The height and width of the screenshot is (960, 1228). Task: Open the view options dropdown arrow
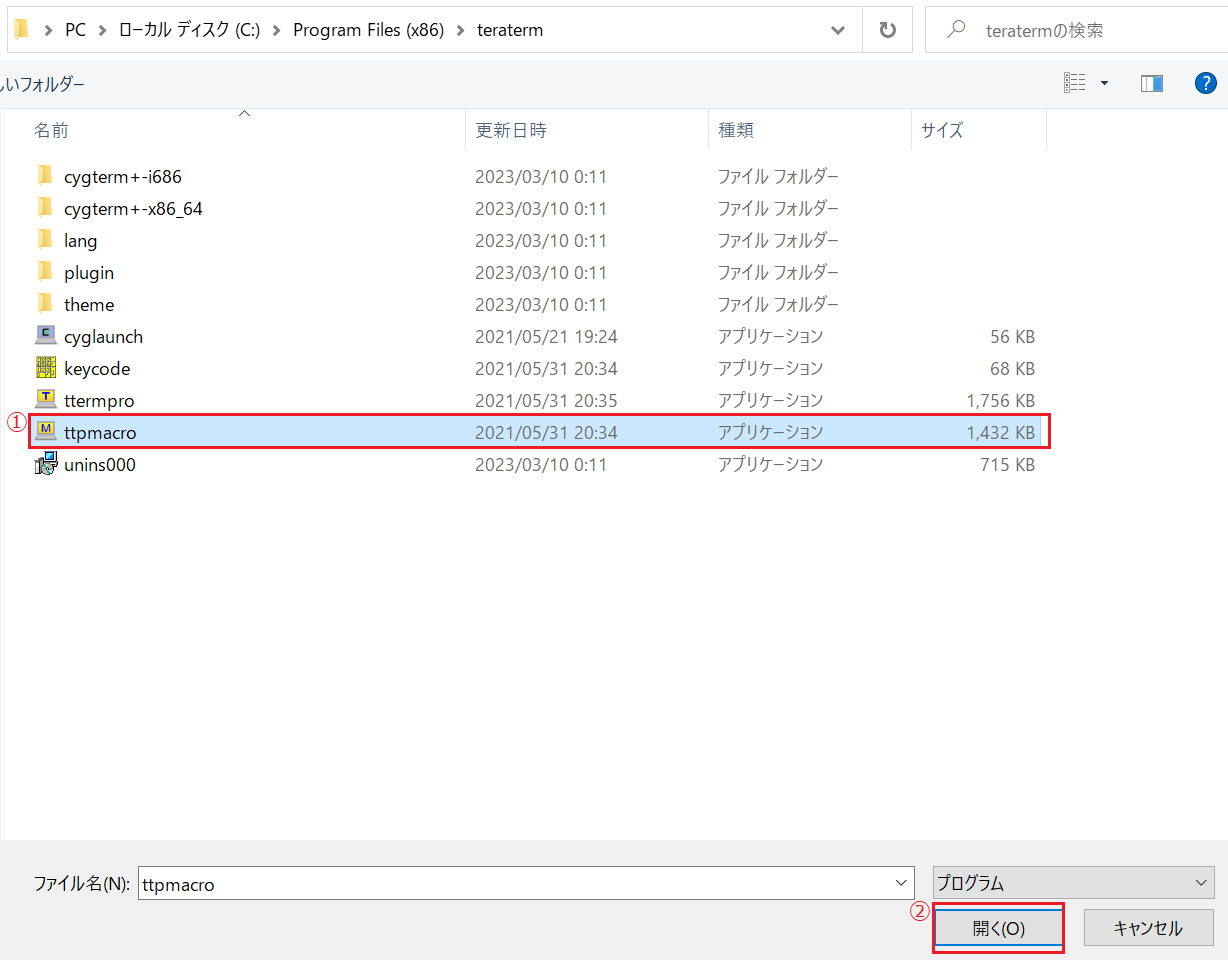tap(1104, 84)
